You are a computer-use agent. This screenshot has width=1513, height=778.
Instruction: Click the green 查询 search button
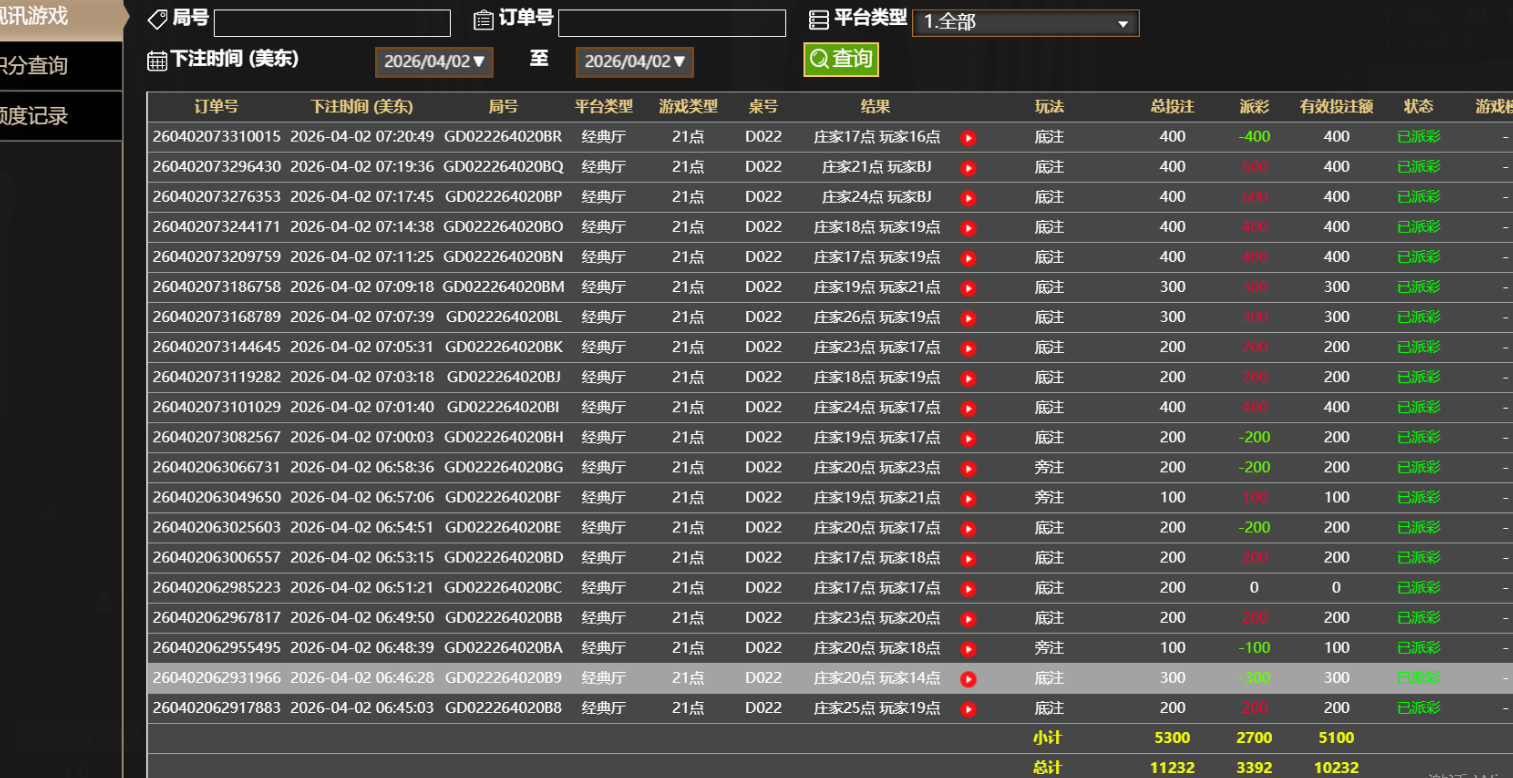(x=841, y=59)
